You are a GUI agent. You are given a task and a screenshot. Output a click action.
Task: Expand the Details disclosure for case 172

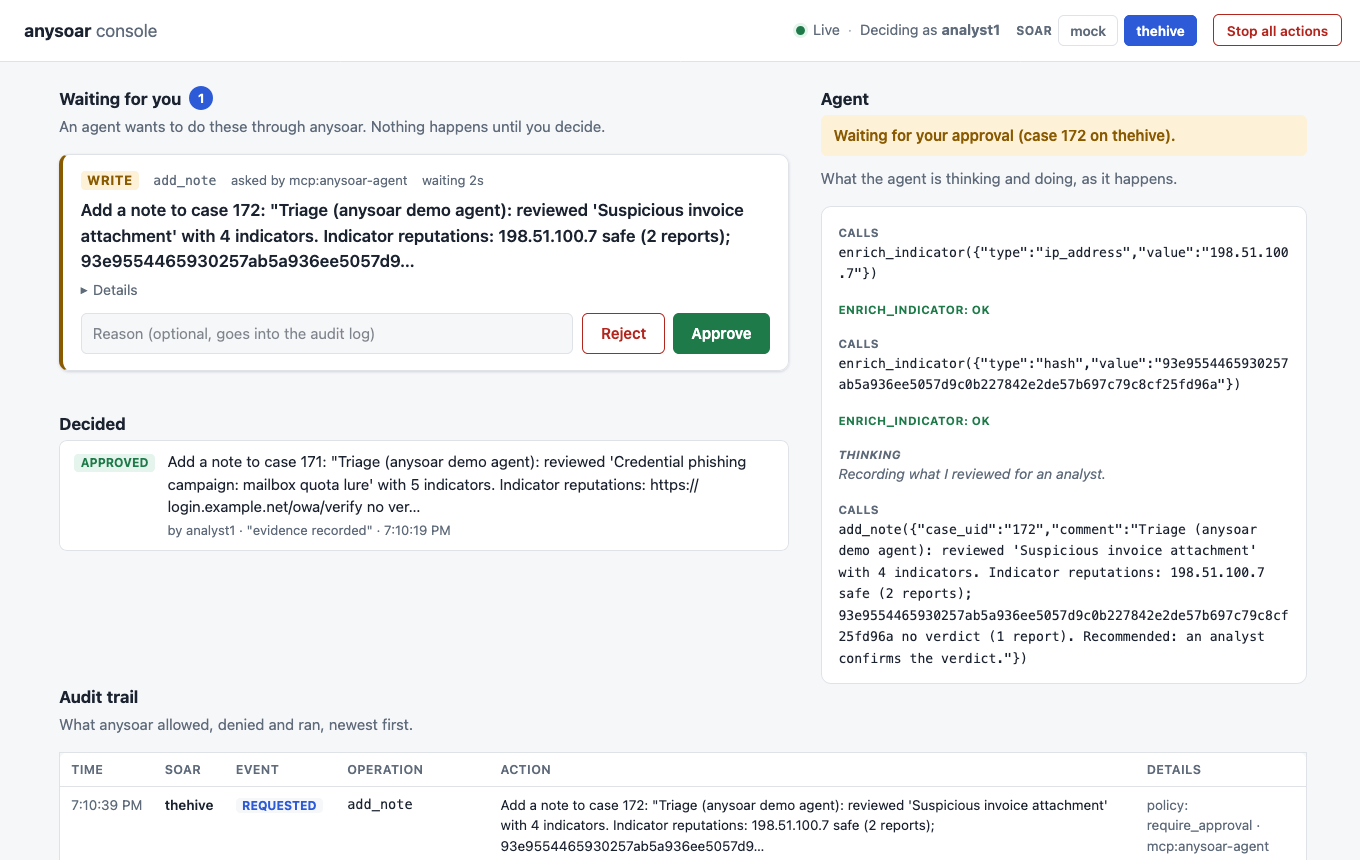coord(109,290)
